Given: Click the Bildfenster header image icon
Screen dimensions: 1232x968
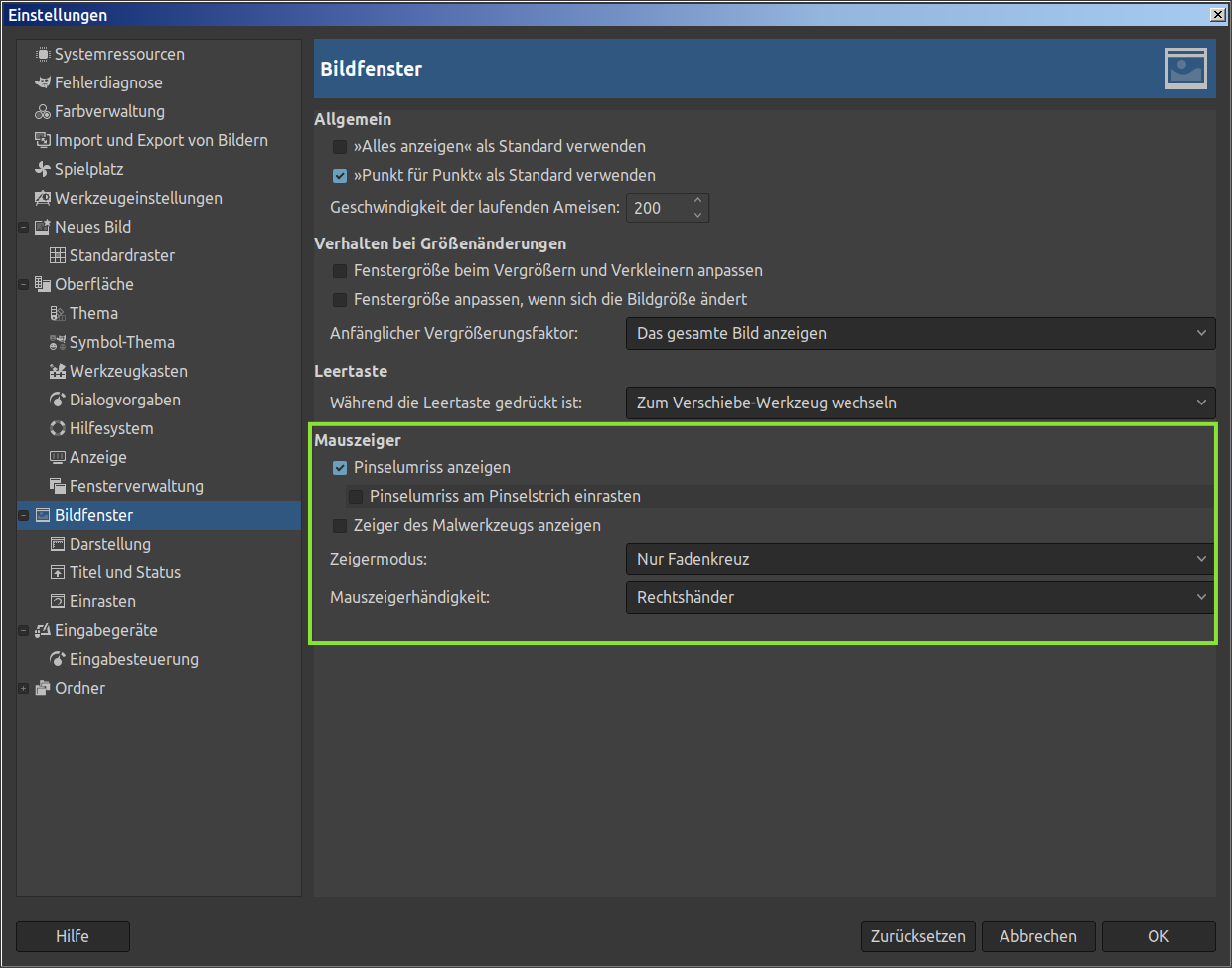Looking at the screenshot, I should (1186, 69).
